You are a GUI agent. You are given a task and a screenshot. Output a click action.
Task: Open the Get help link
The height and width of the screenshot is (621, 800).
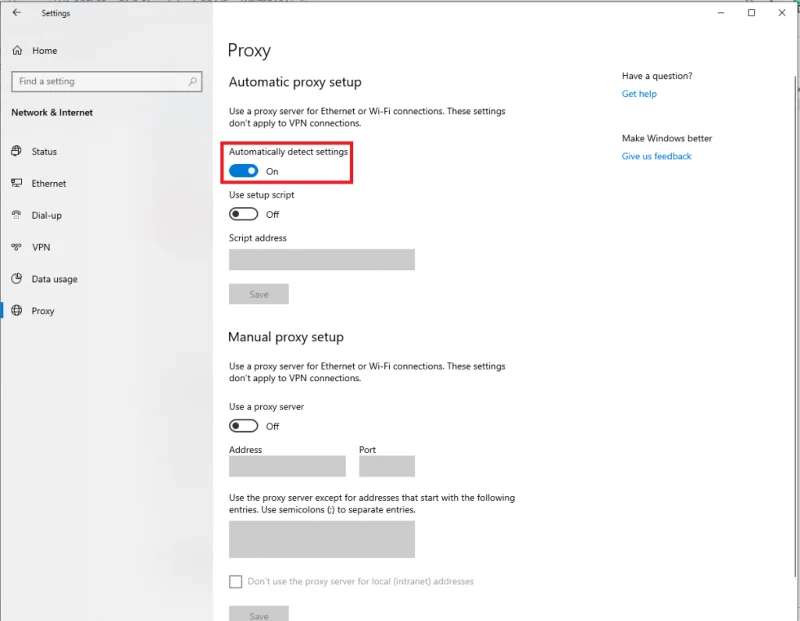(639, 93)
